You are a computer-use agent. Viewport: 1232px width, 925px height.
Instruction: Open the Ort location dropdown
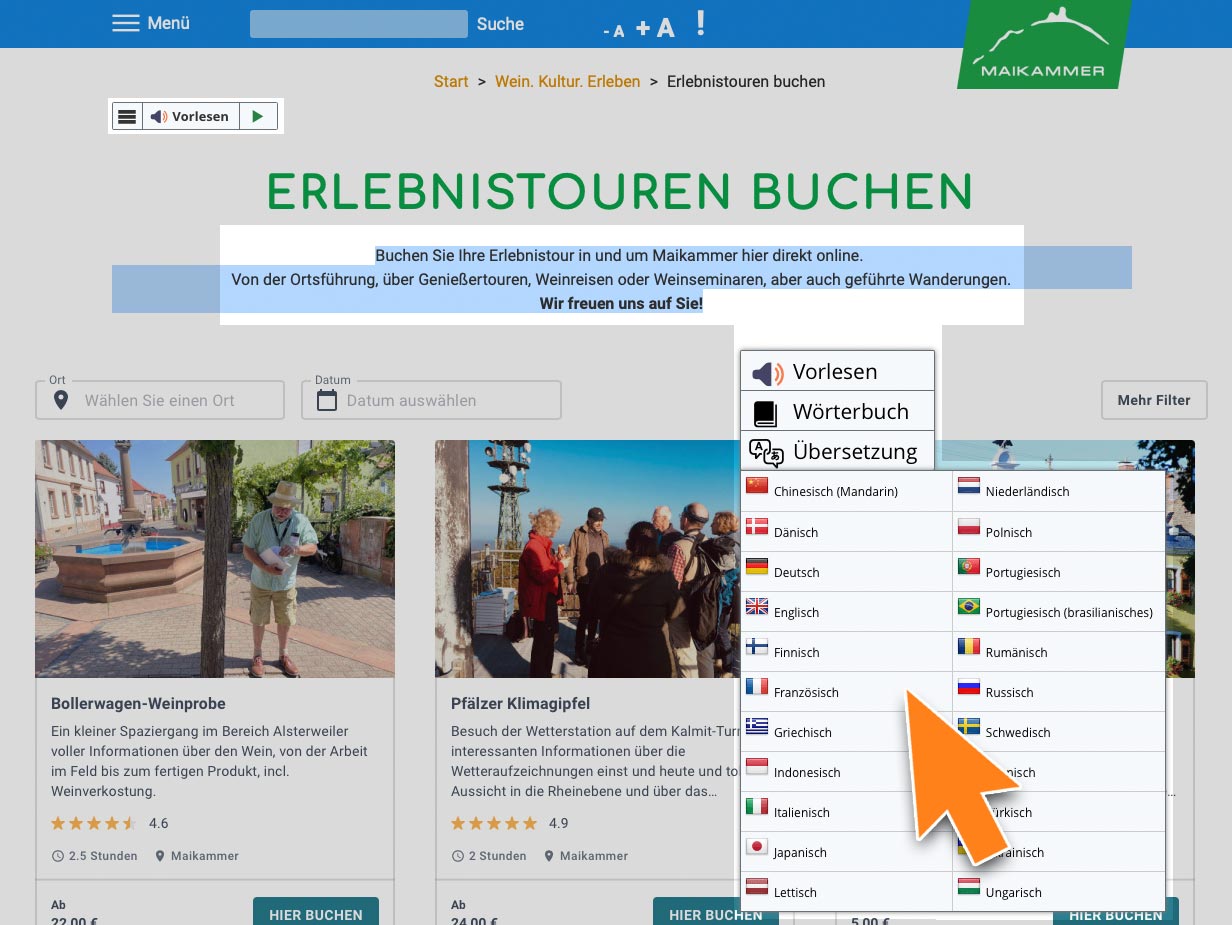tap(160, 401)
